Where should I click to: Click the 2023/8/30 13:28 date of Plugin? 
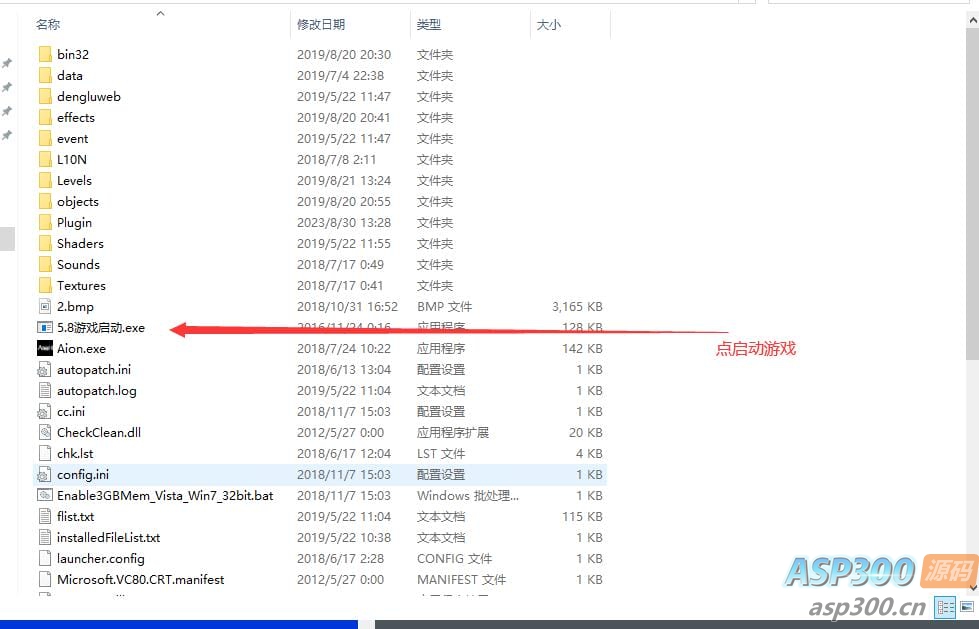click(344, 222)
